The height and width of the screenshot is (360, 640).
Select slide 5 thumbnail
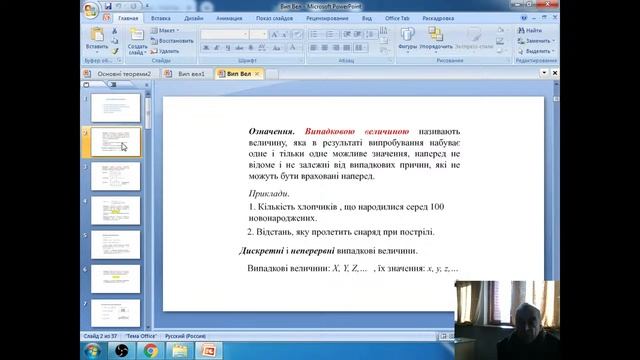(x=116, y=245)
